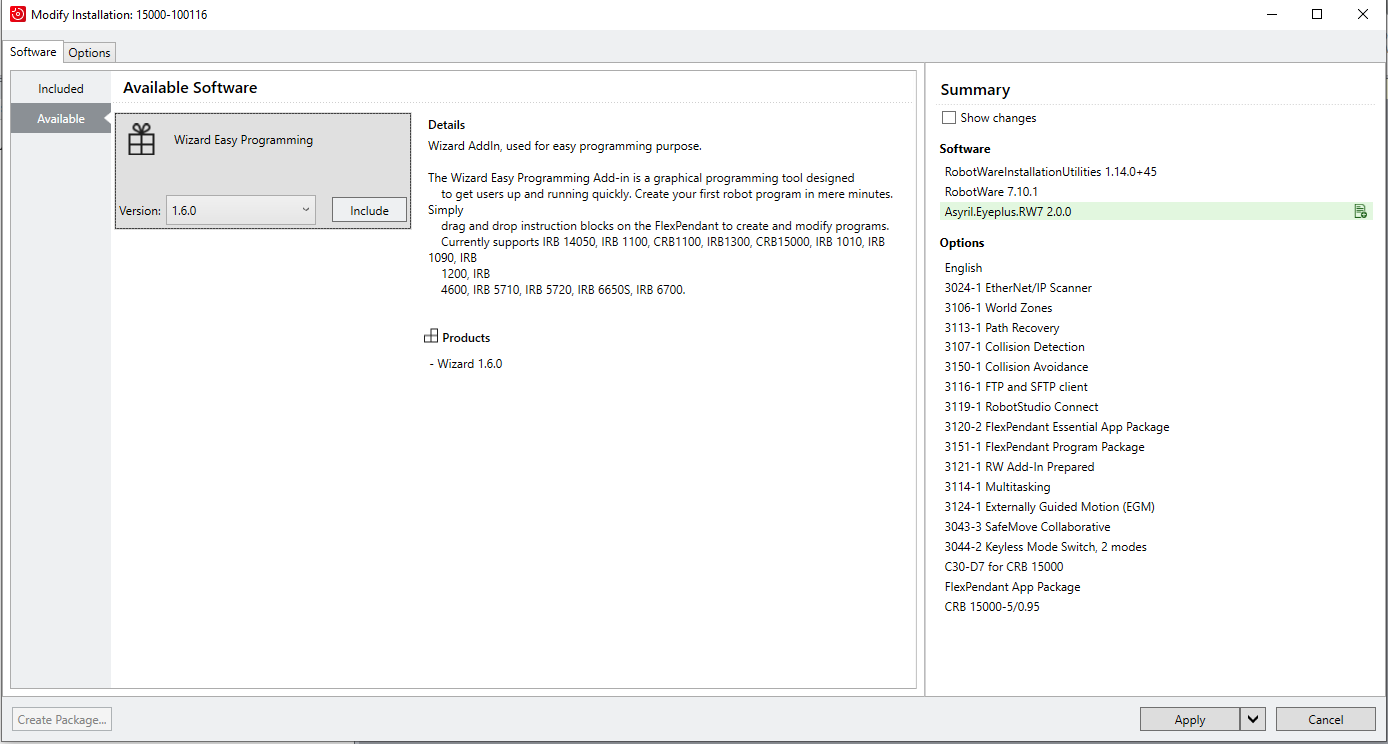The image size is (1388, 744).
Task: Select the RobotWare 7.10.1 entry
Action: (992, 192)
